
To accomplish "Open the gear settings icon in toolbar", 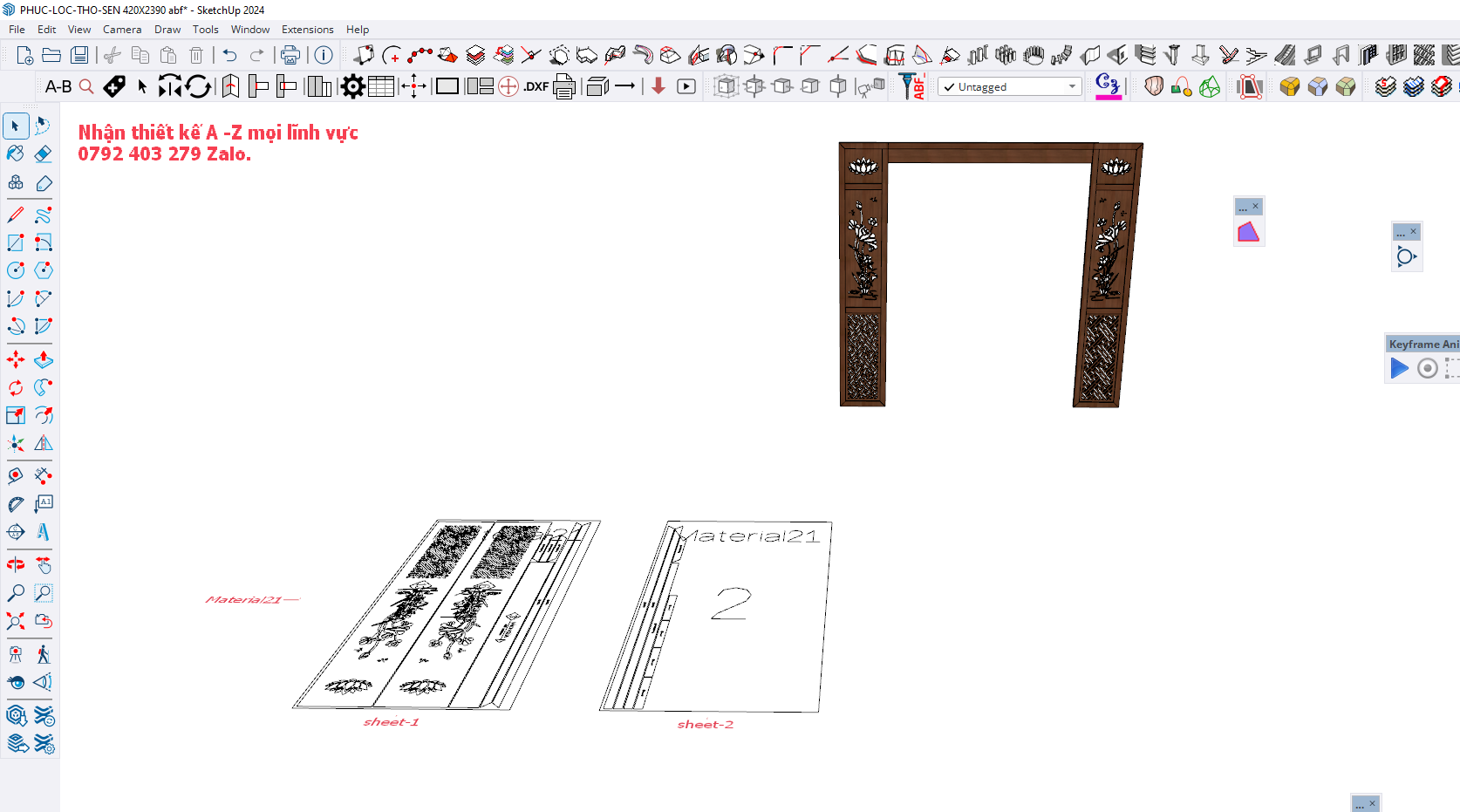I will point(352,86).
